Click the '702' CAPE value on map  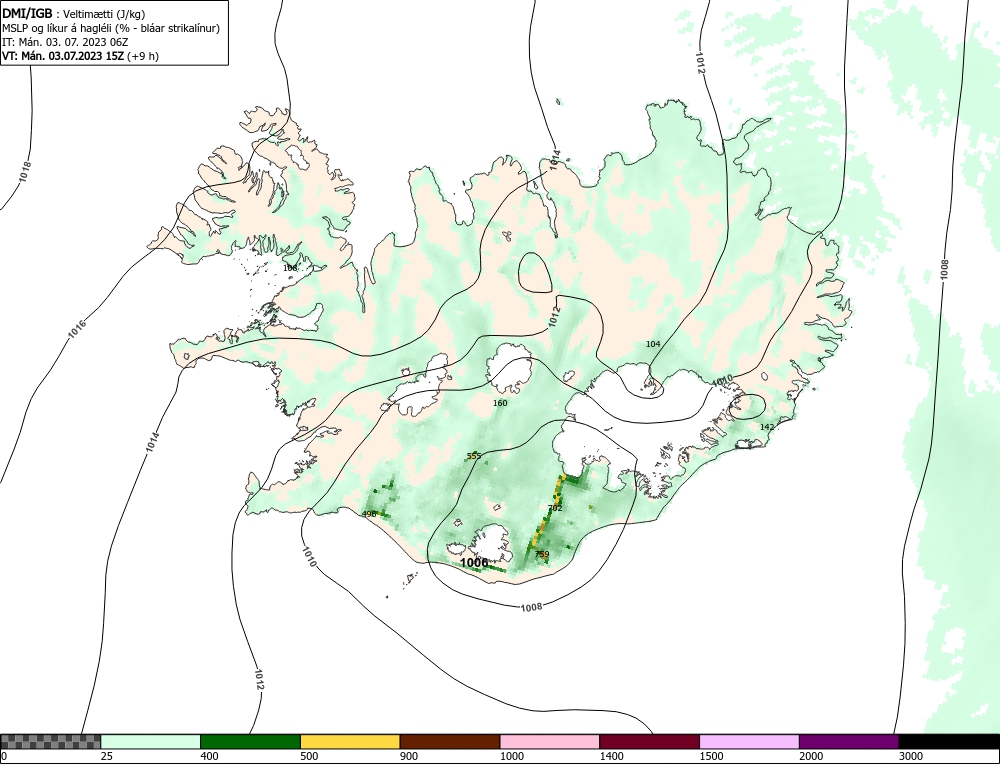click(x=555, y=508)
